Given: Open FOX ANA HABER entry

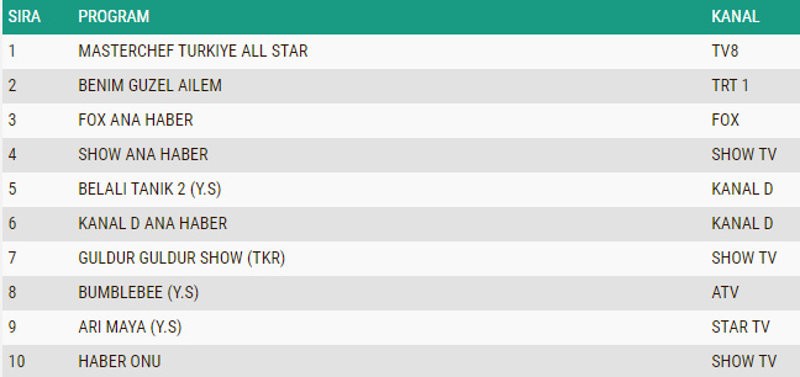Looking at the screenshot, I should [136, 120].
